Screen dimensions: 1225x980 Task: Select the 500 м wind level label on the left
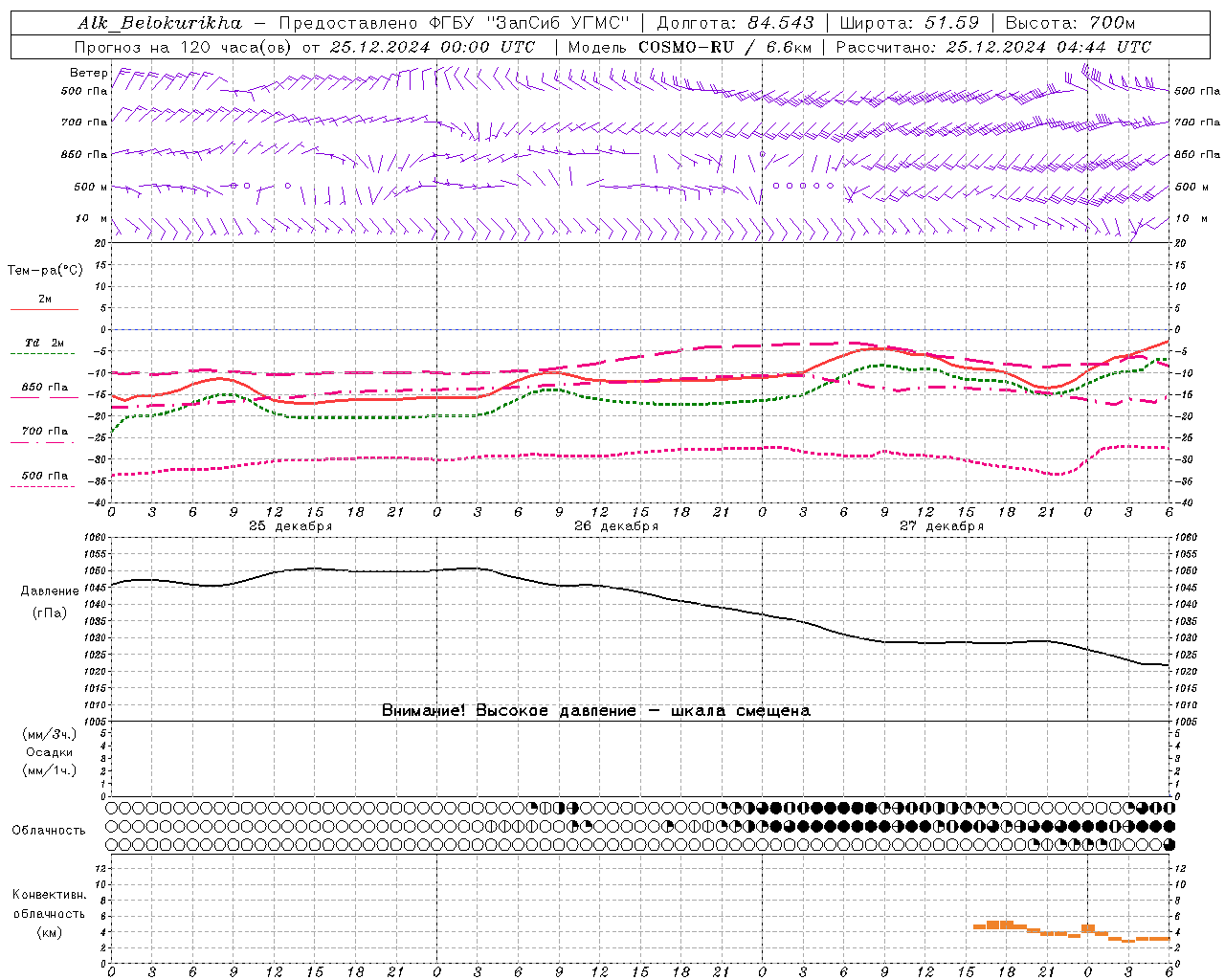coord(91,187)
